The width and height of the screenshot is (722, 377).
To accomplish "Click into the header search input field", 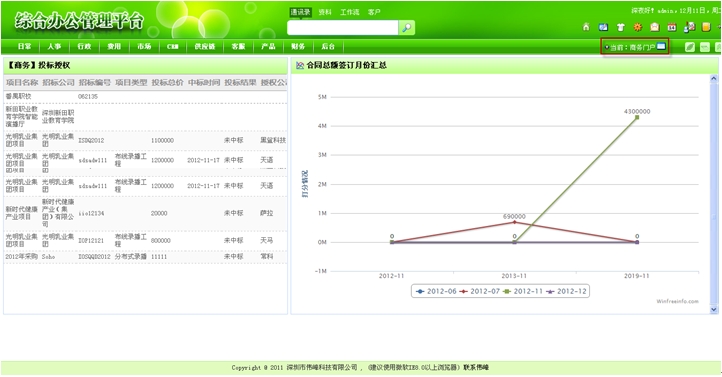I will coord(343,28).
